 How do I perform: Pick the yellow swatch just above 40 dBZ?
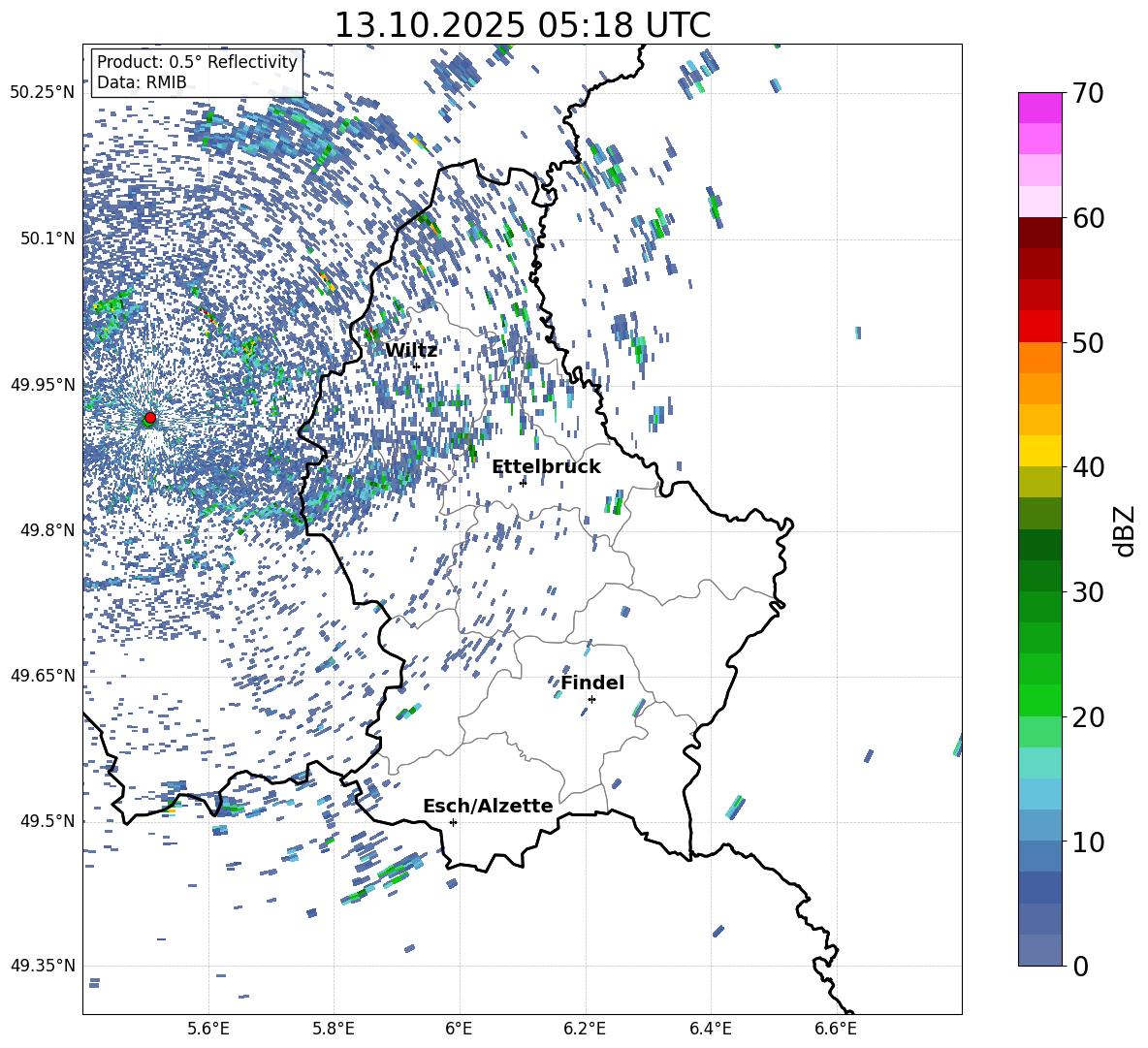[1040, 451]
